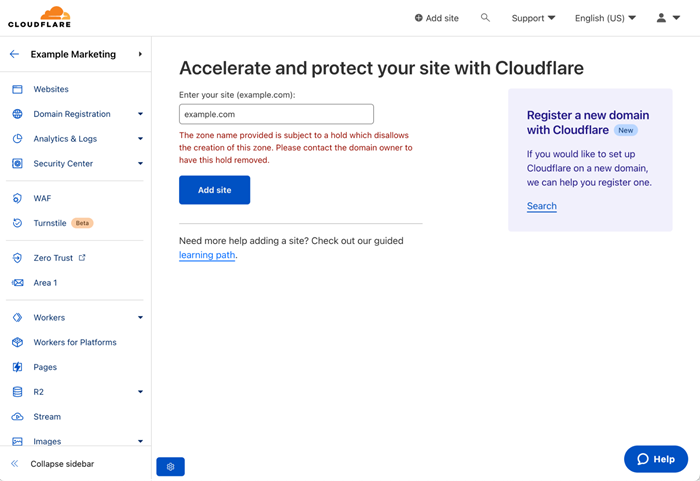Open the Help chat widget
The width and height of the screenshot is (700, 481).
[x=655, y=458]
